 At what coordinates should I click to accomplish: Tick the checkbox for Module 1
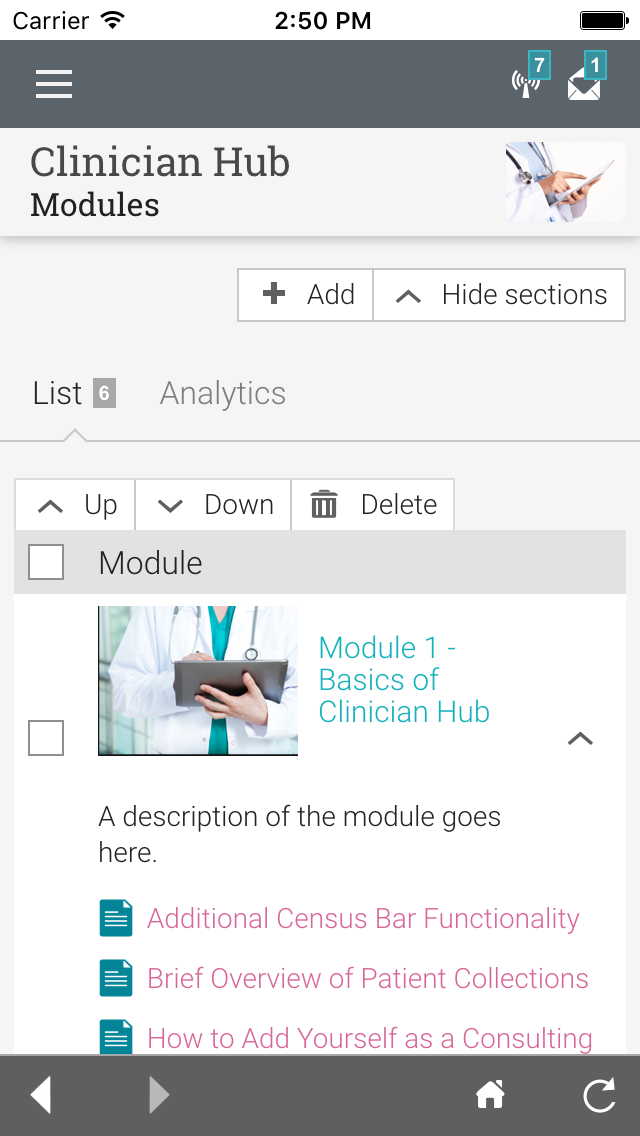(x=46, y=738)
